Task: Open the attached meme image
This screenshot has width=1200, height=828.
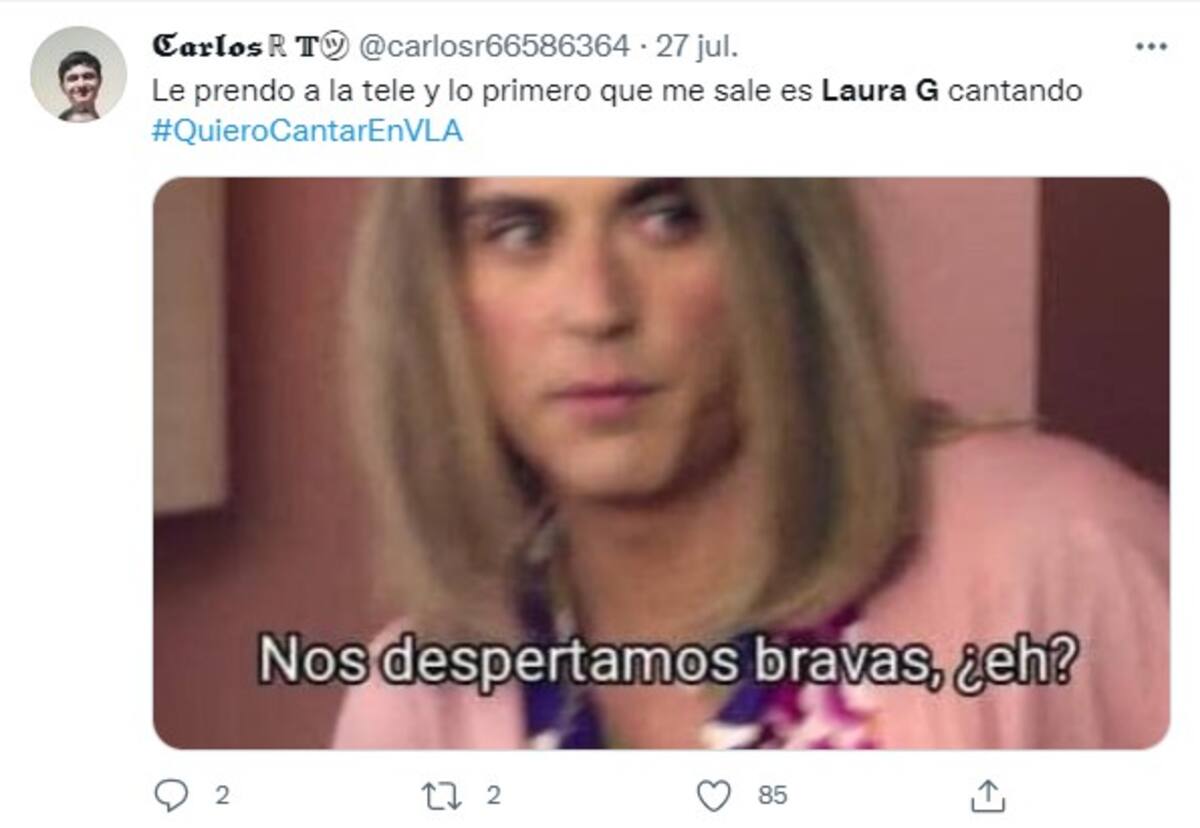Action: pos(661,463)
